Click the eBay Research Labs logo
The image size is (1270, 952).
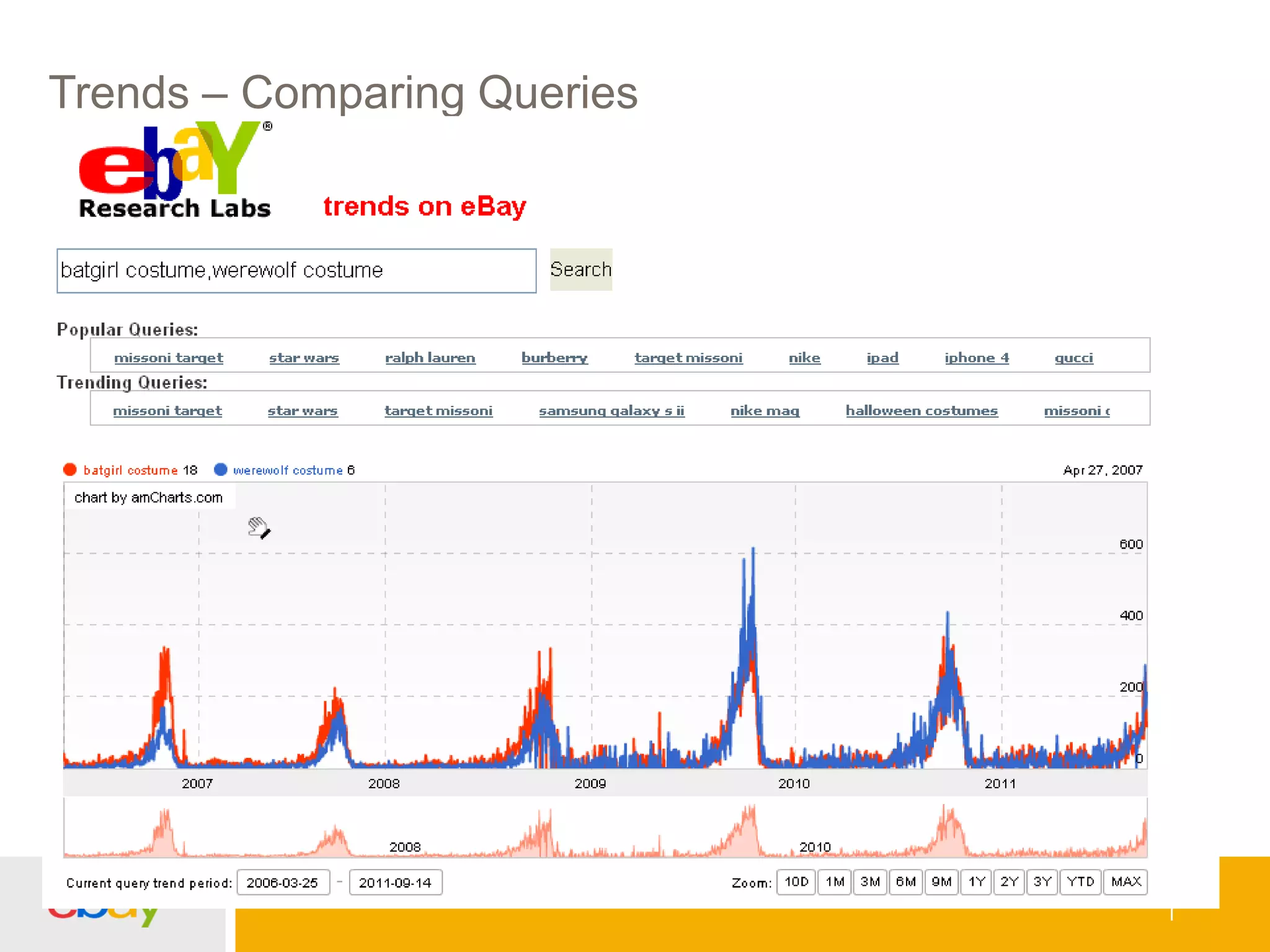click(x=175, y=170)
